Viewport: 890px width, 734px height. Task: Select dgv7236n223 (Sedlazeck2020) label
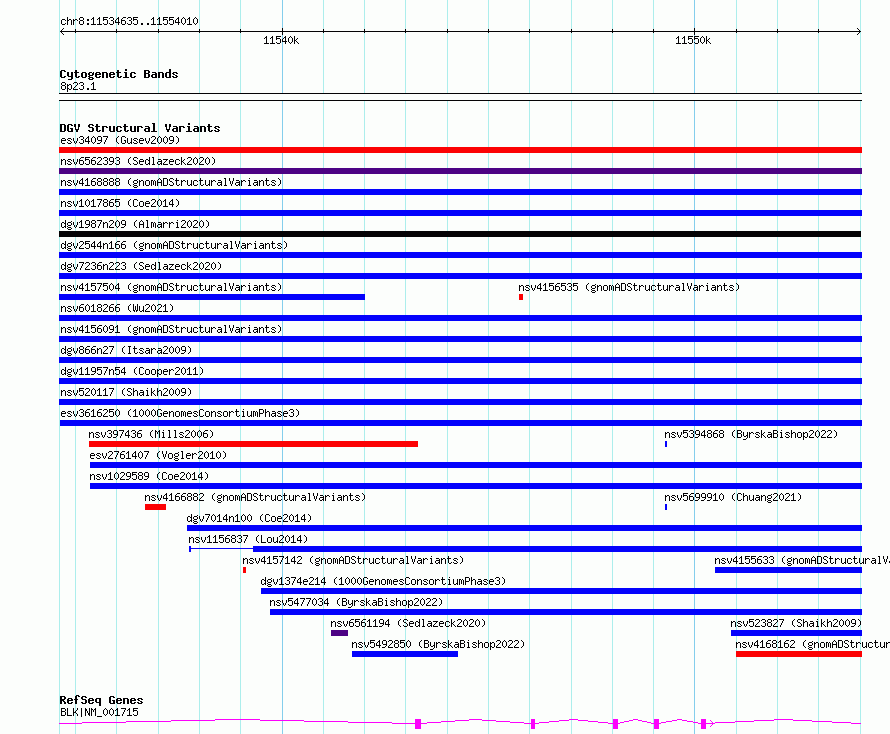tap(141, 266)
